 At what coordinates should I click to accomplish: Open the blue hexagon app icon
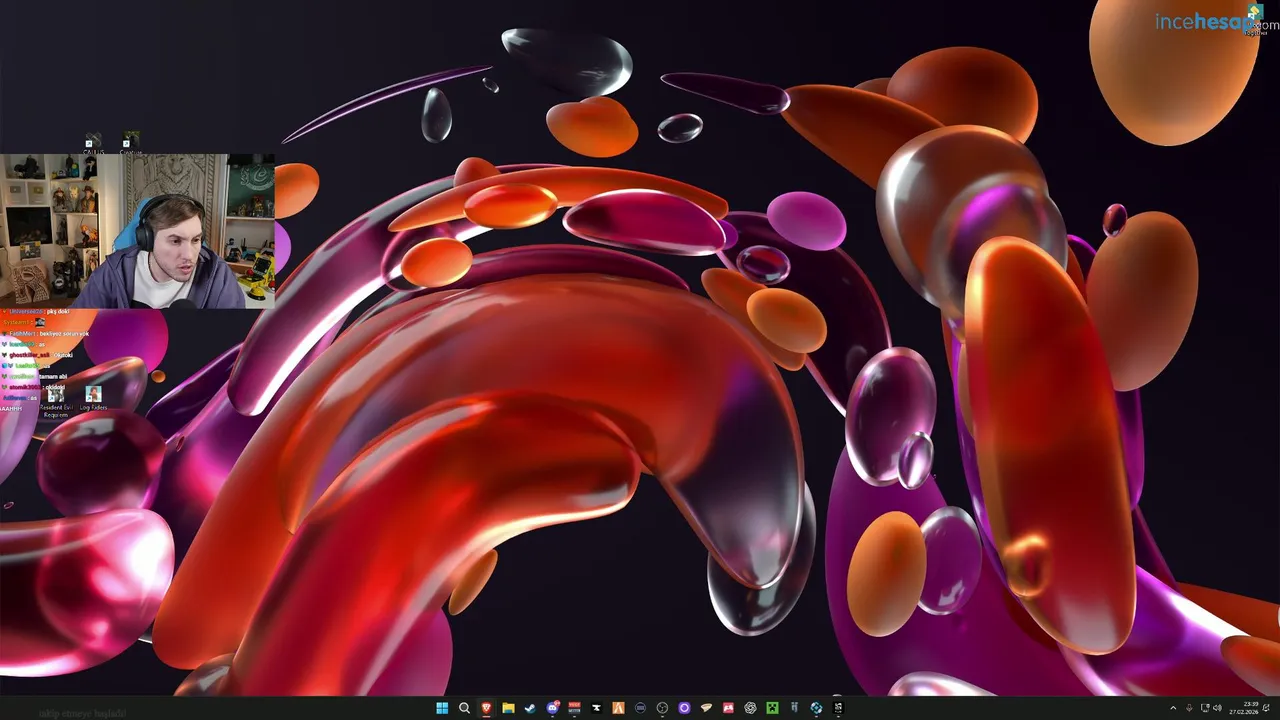click(x=816, y=708)
